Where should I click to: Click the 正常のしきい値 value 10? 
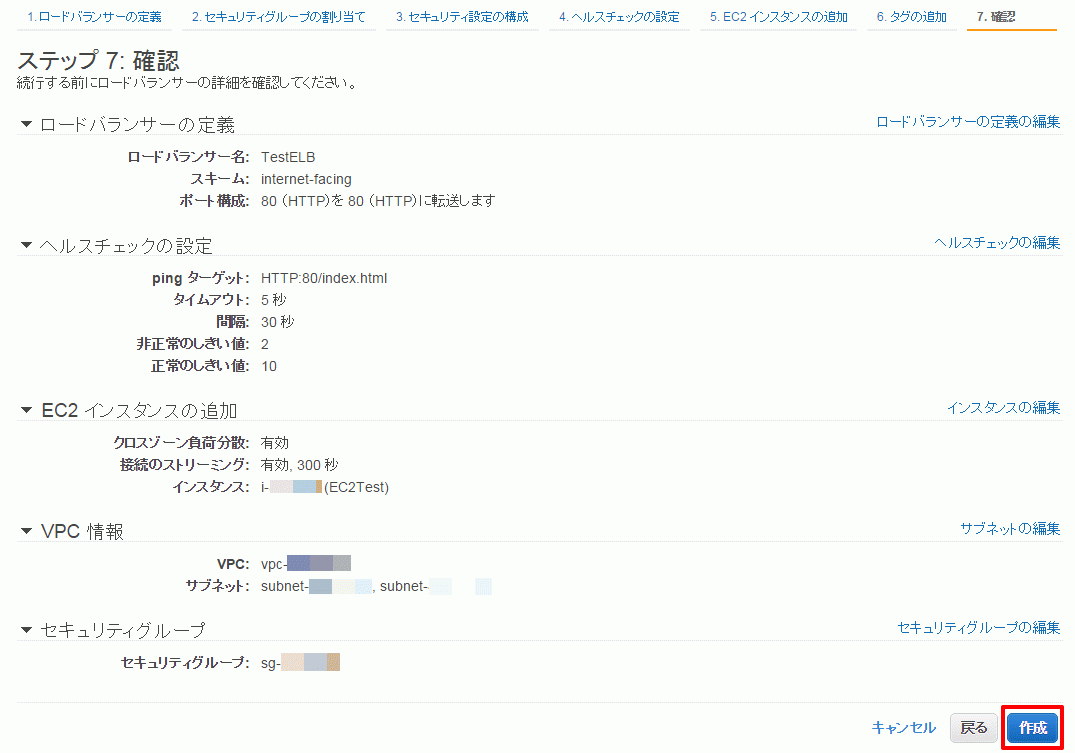click(x=269, y=366)
